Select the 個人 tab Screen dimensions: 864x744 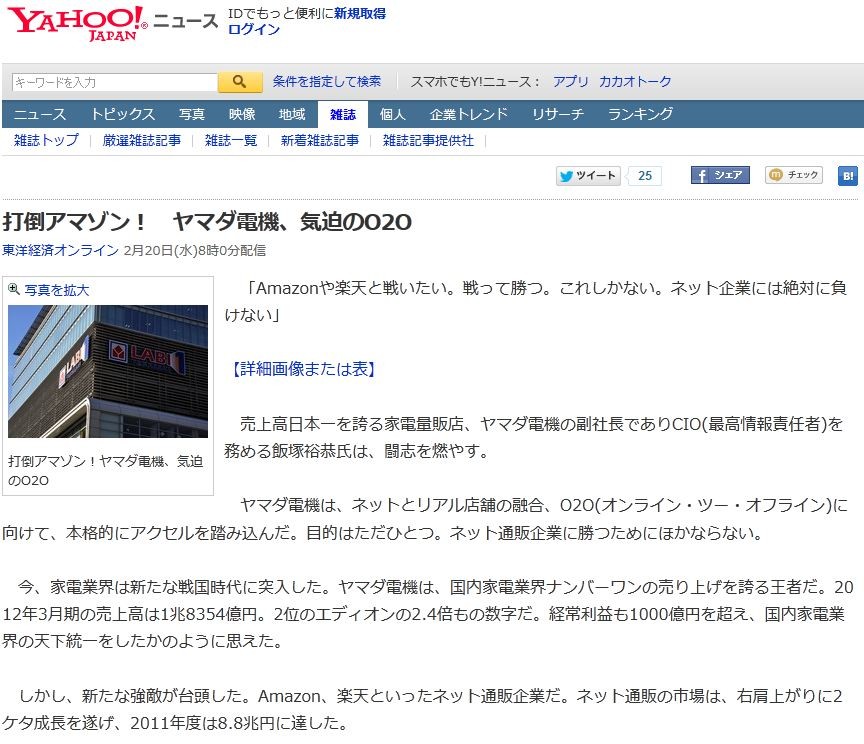point(393,114)
